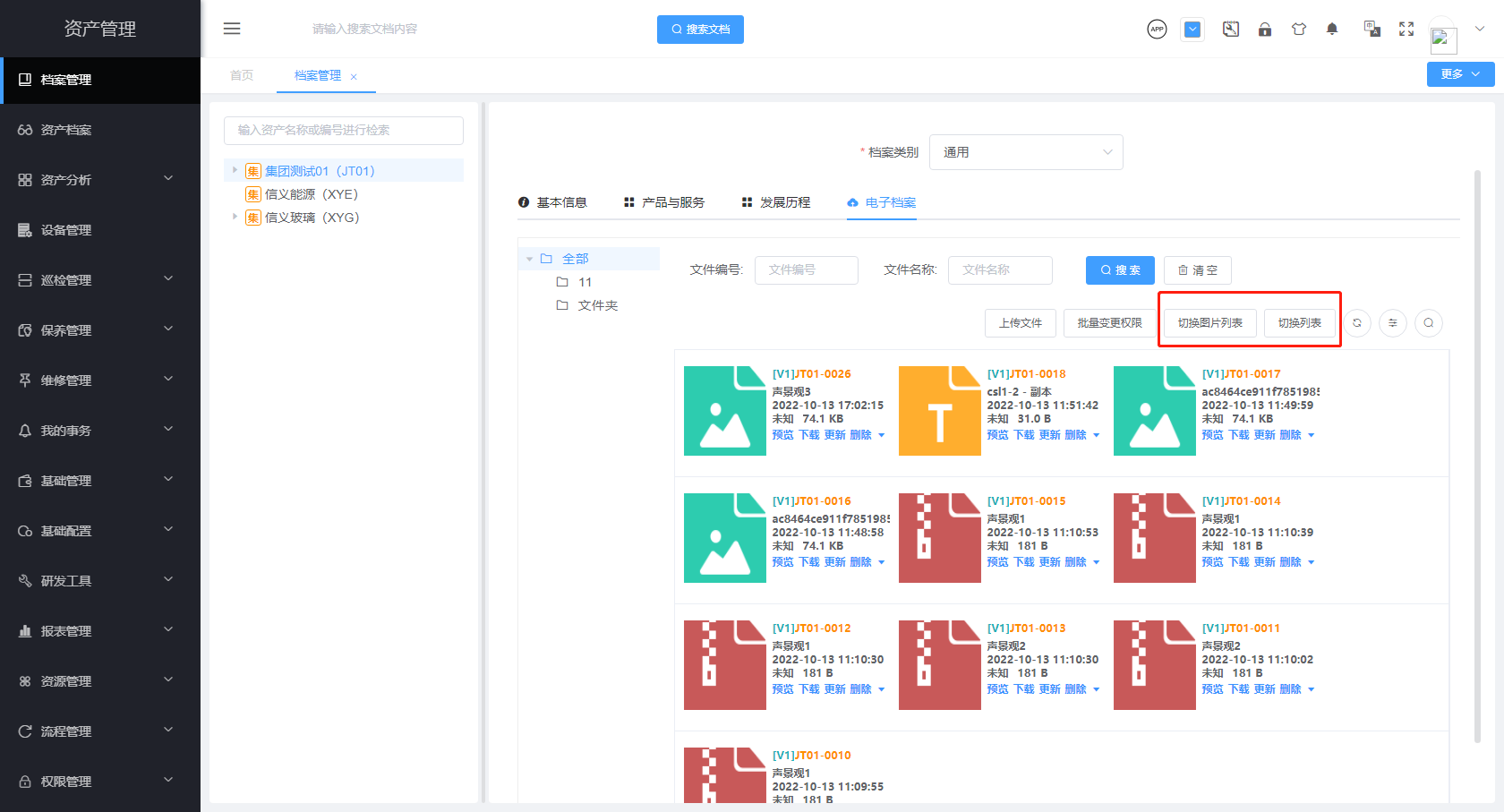Click the 切换图片列表 button

point(1210,323)
